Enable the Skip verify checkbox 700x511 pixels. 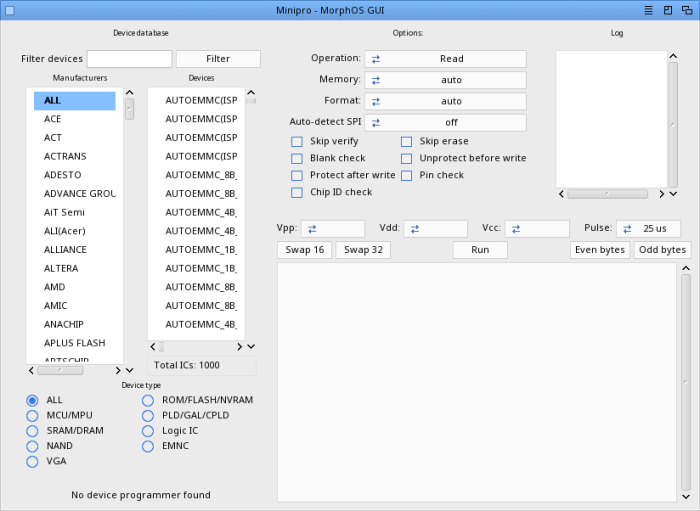[x=297, y=141]
